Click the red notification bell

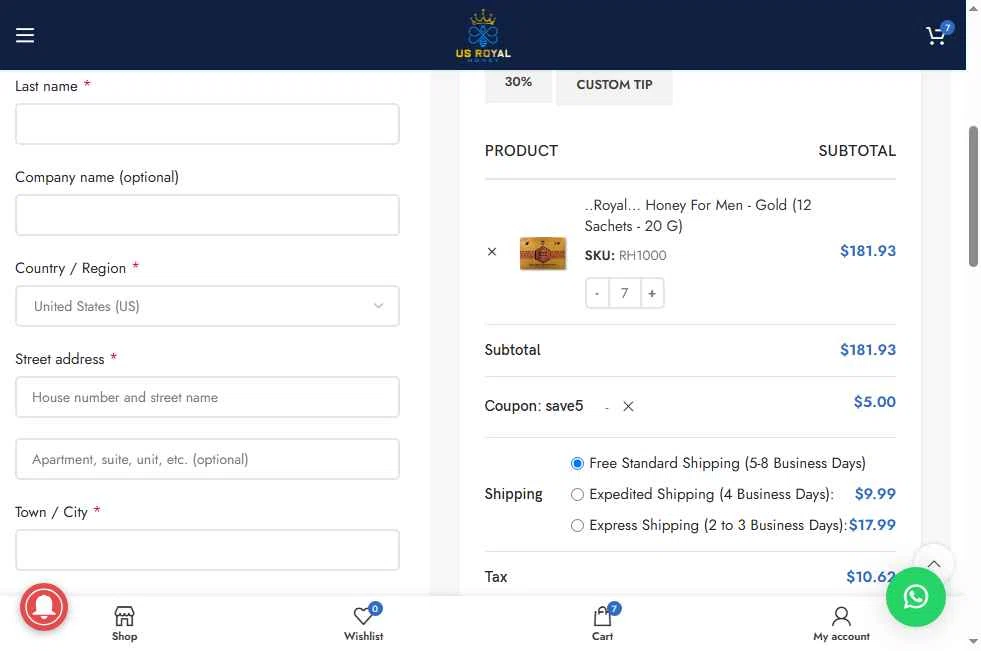click(x=44, y=607)
